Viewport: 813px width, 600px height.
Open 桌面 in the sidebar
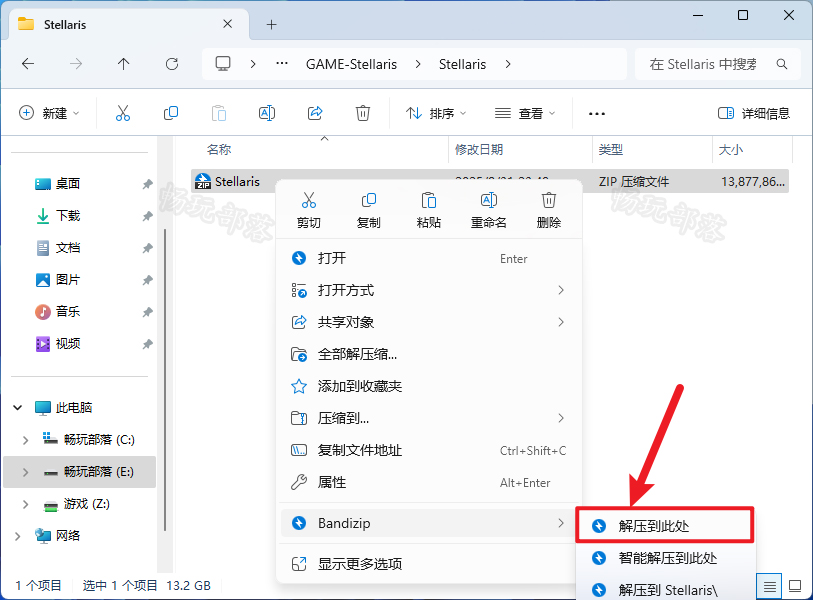pos(67,184)
